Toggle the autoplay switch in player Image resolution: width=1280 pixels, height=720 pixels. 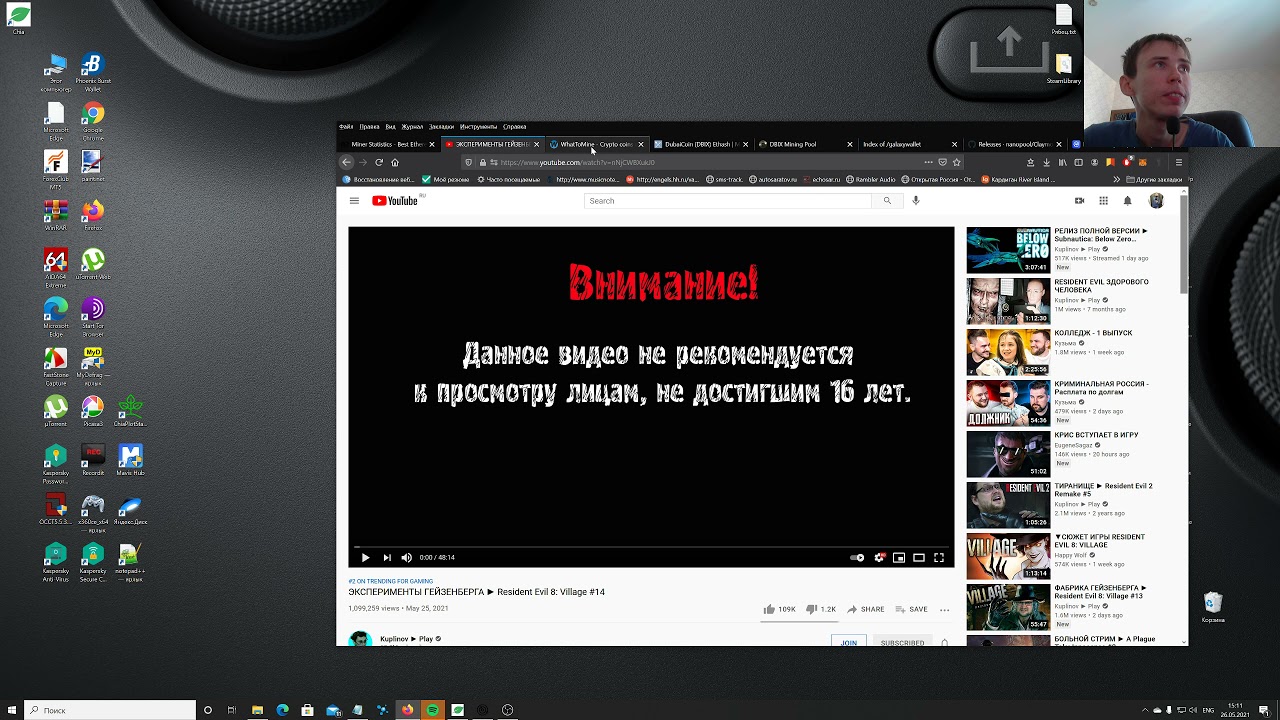[x=857, y=557]
